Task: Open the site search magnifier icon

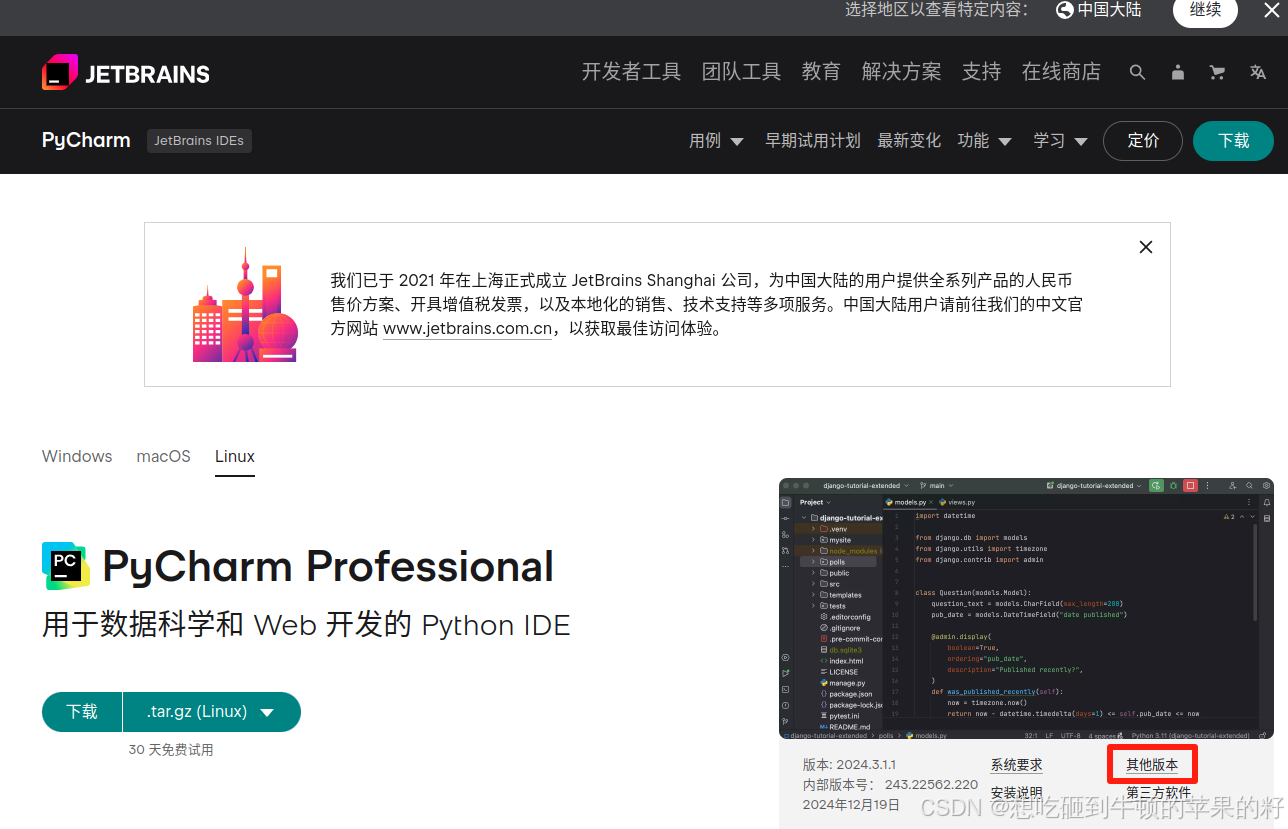Action: 1137,72
